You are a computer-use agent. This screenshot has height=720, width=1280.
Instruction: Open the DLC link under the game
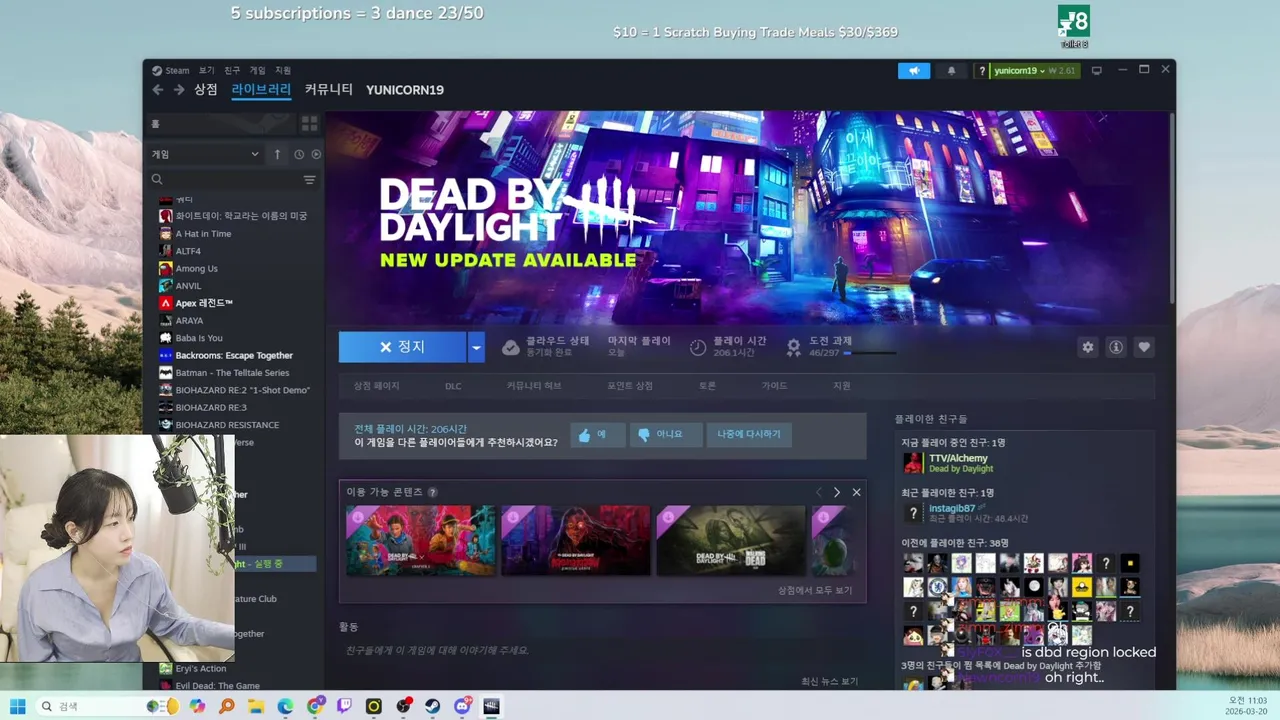(453, 386)
